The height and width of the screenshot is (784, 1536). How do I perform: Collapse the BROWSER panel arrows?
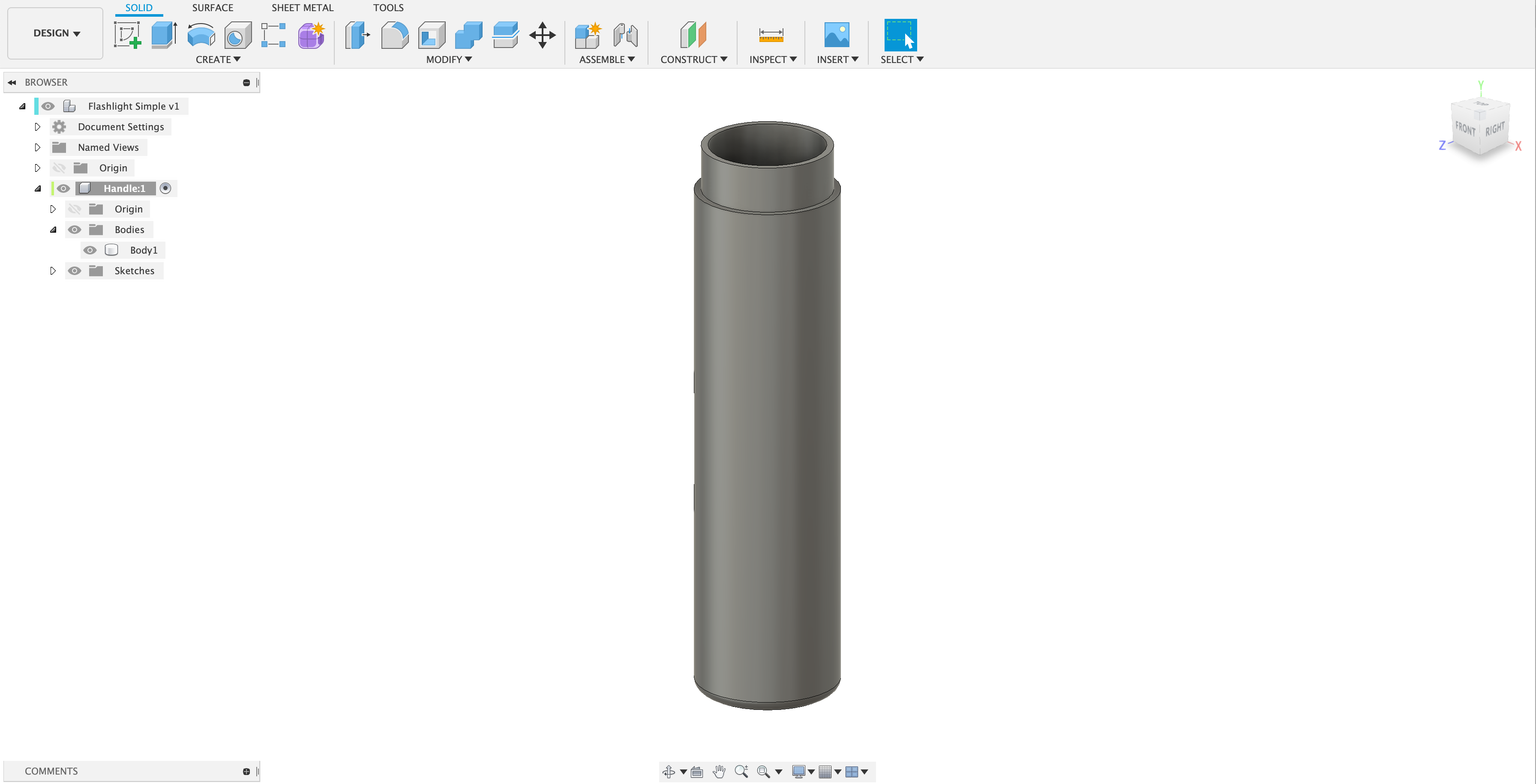click(x=12, y=83)
